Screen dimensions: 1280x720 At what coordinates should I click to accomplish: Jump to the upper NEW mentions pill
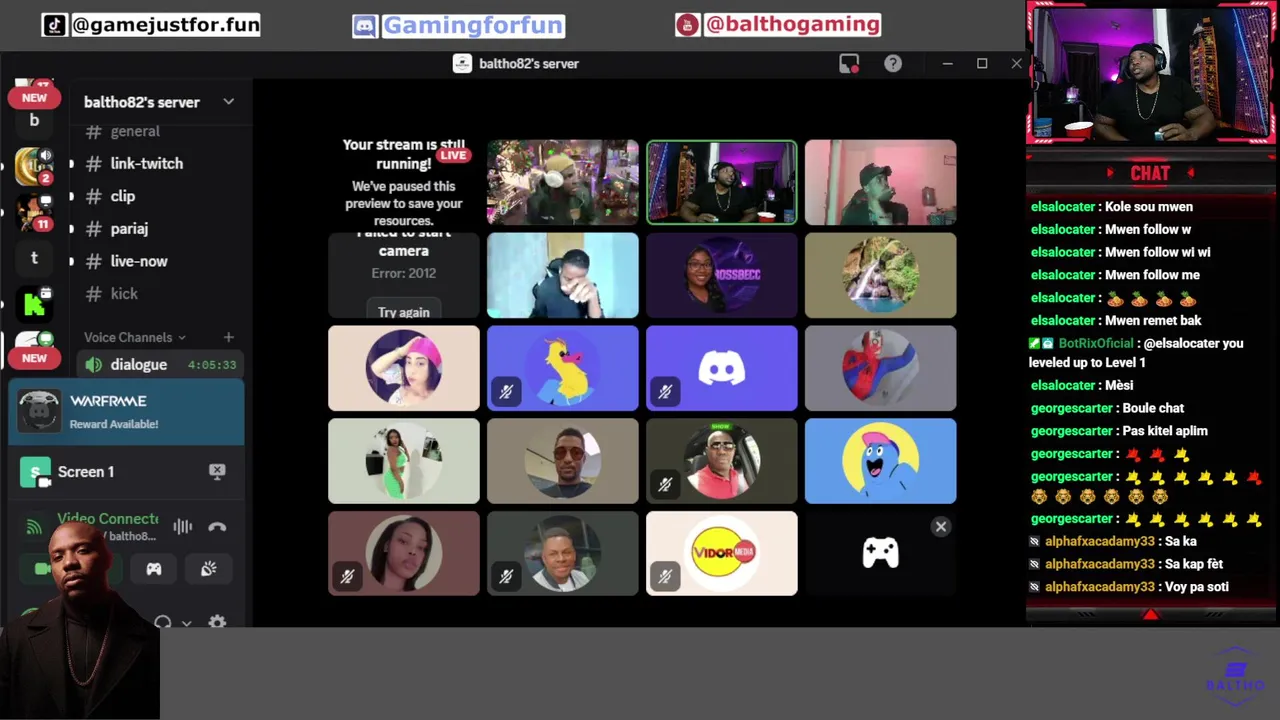pos(34,98)
